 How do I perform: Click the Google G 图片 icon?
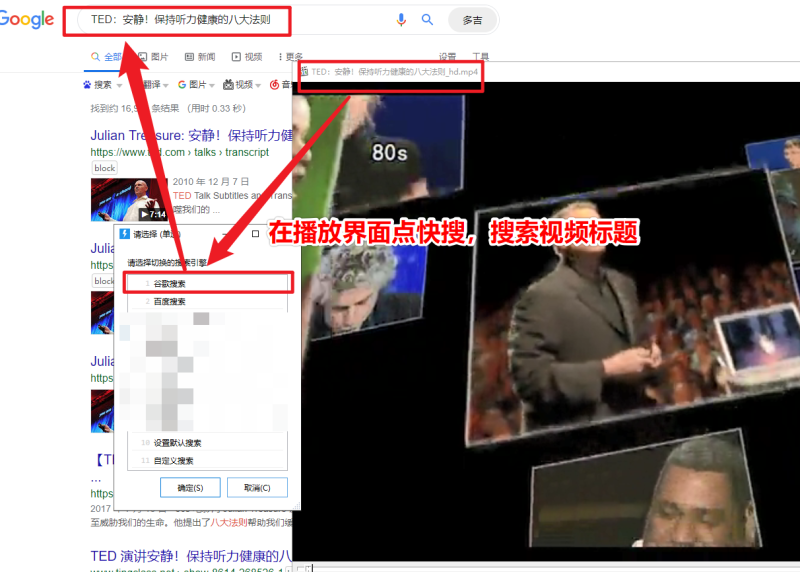point(182,85)
